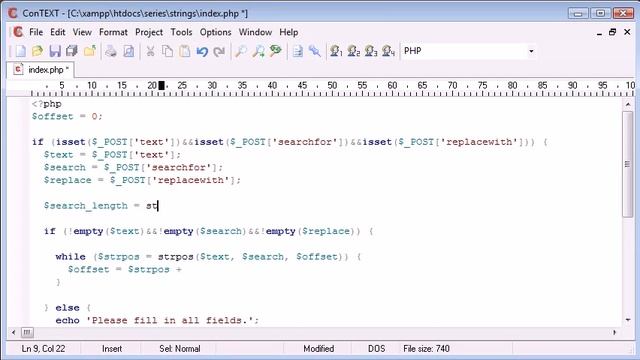Click the Paste clipboard icon
Screen dimensions: 640x360
pos(184,51)
